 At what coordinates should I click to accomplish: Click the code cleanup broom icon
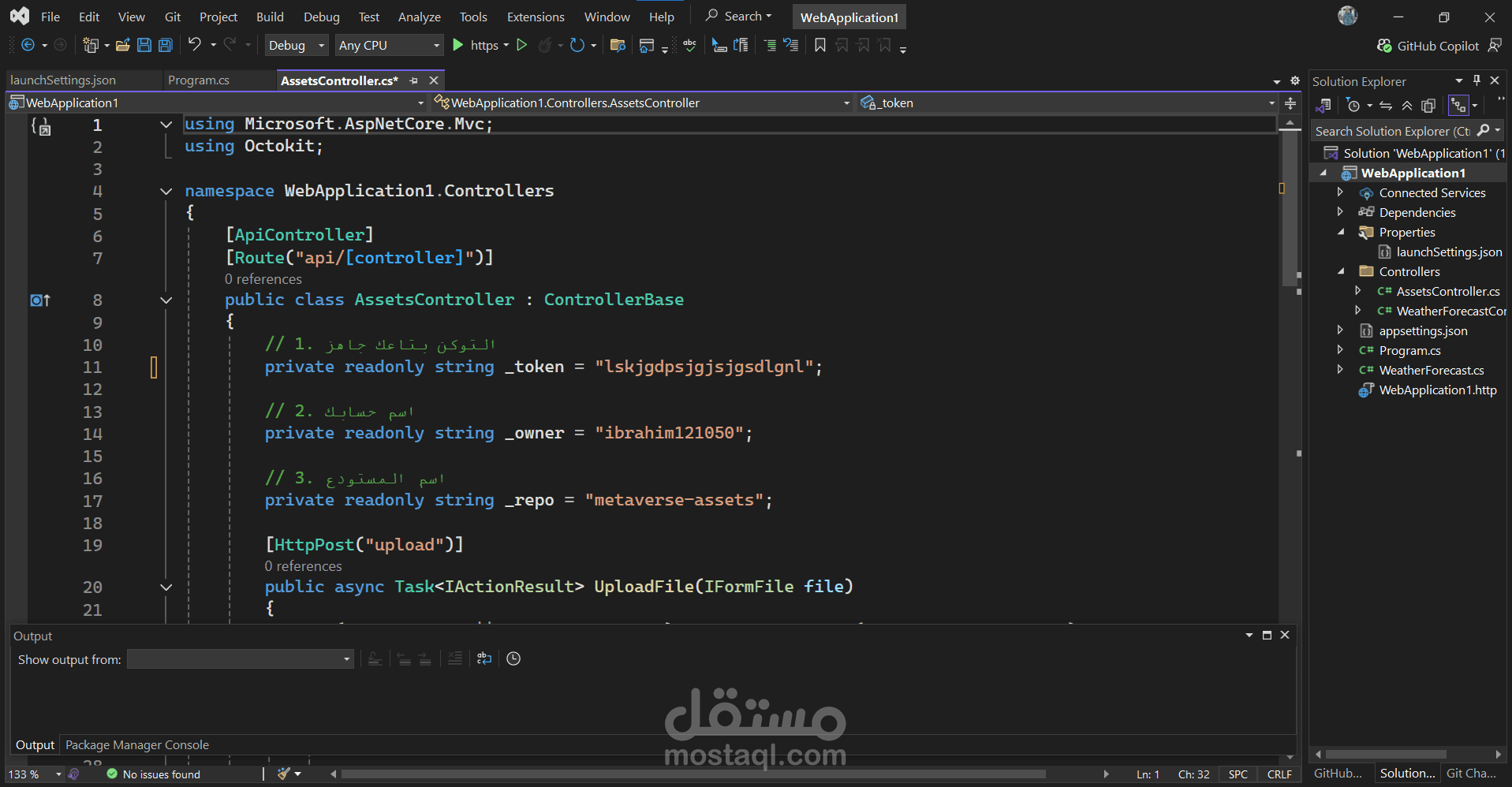pyautogui.click(x=284, y=774)
